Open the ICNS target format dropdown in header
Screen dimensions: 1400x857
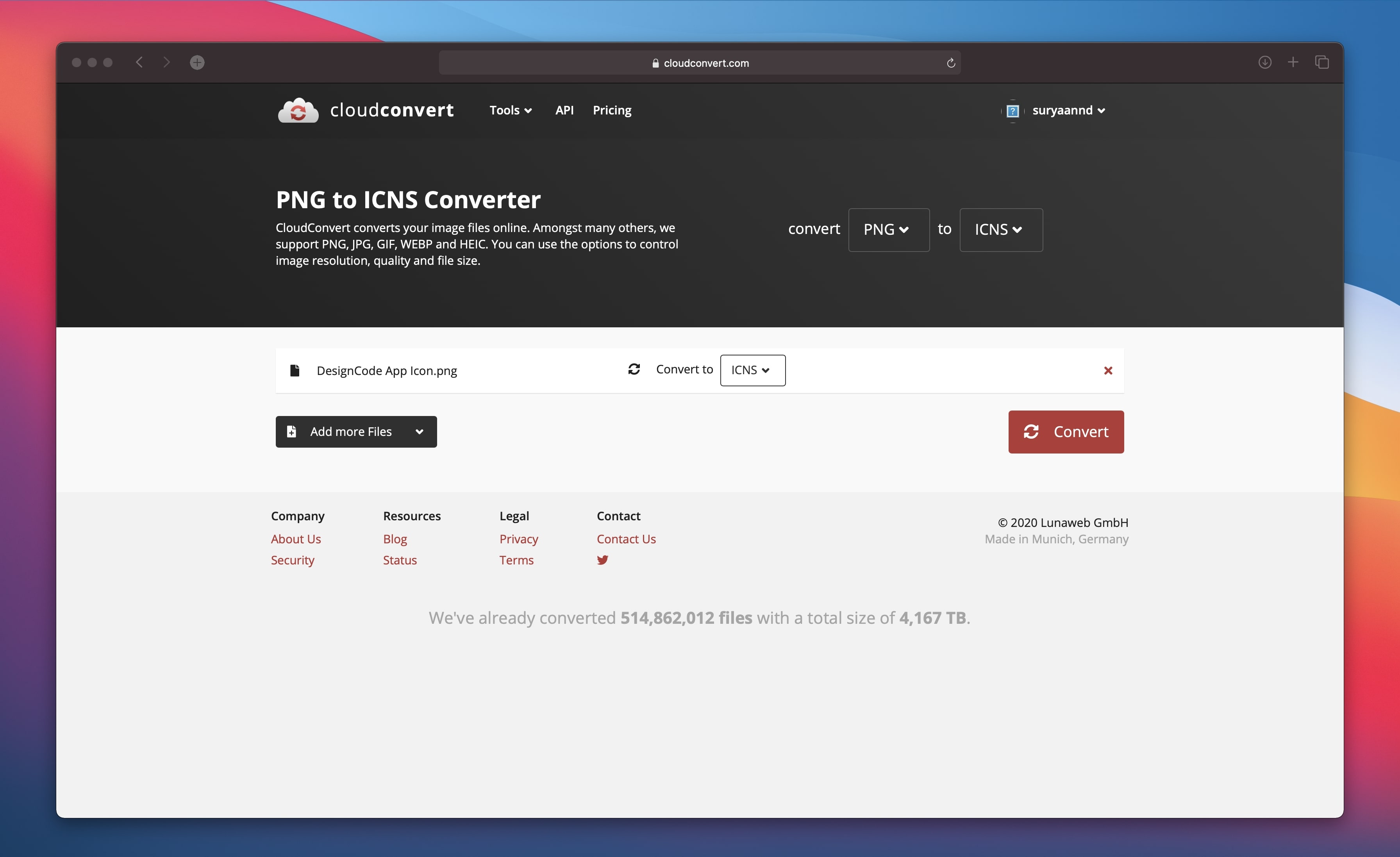pos(1000,230)
